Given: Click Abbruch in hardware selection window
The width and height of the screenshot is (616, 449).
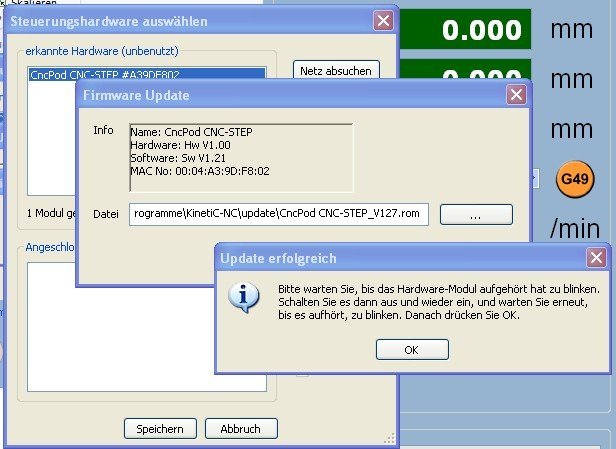Looking at the screenshot, I should coord(241,429).
